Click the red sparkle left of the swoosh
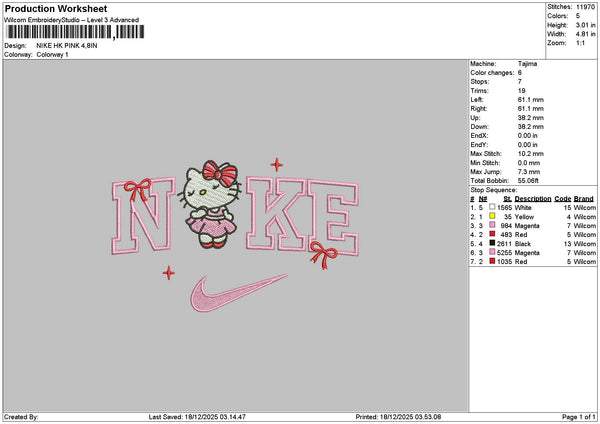Image resolution: width=600 pixels, height=424 pixels. tap(169, 273)
